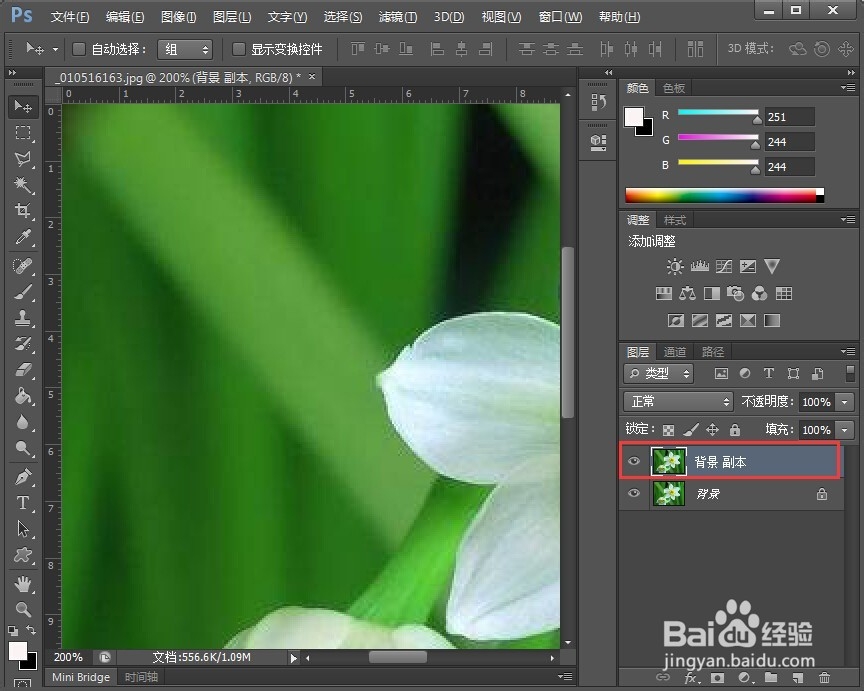Screen dimensions: 864x691
Task: Open the 填充 fill slider arrow
Action: click(x=845, y=430)
